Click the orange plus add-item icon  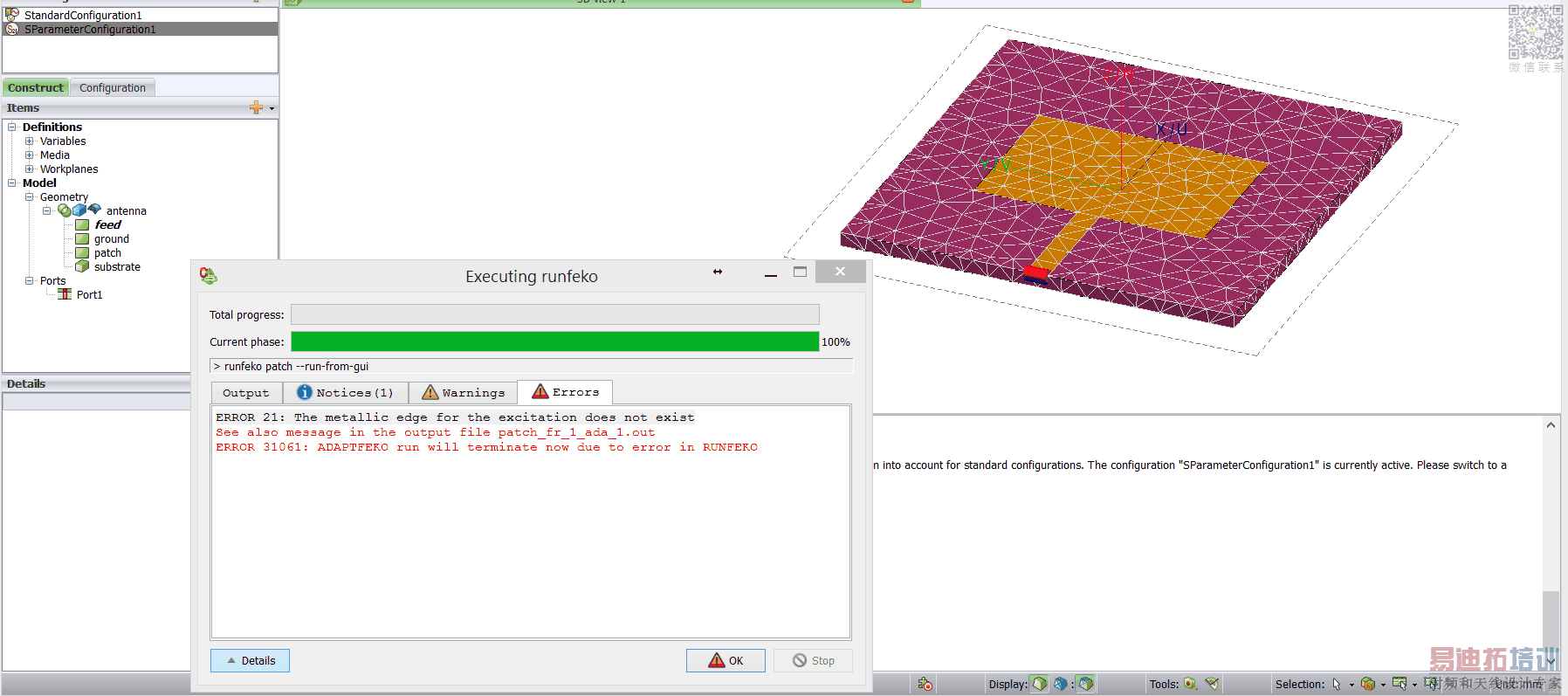pos(256,107)
